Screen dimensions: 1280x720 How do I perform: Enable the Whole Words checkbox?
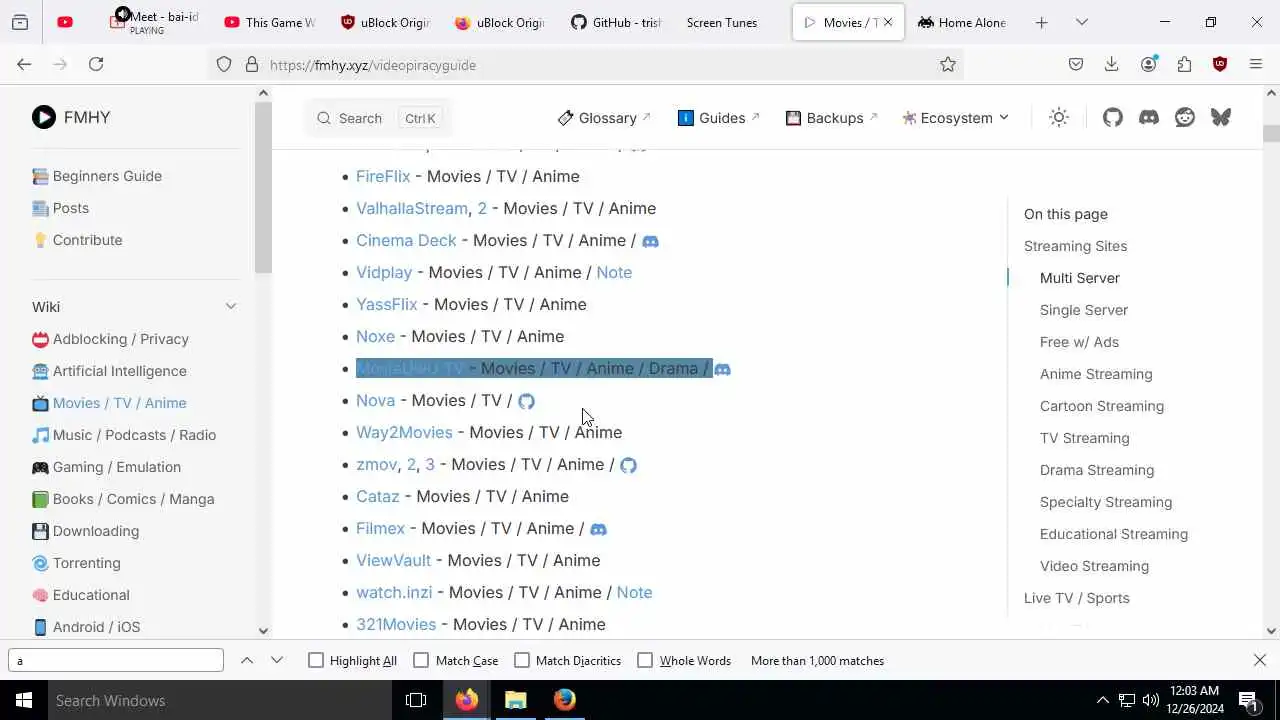coord(645,660)
